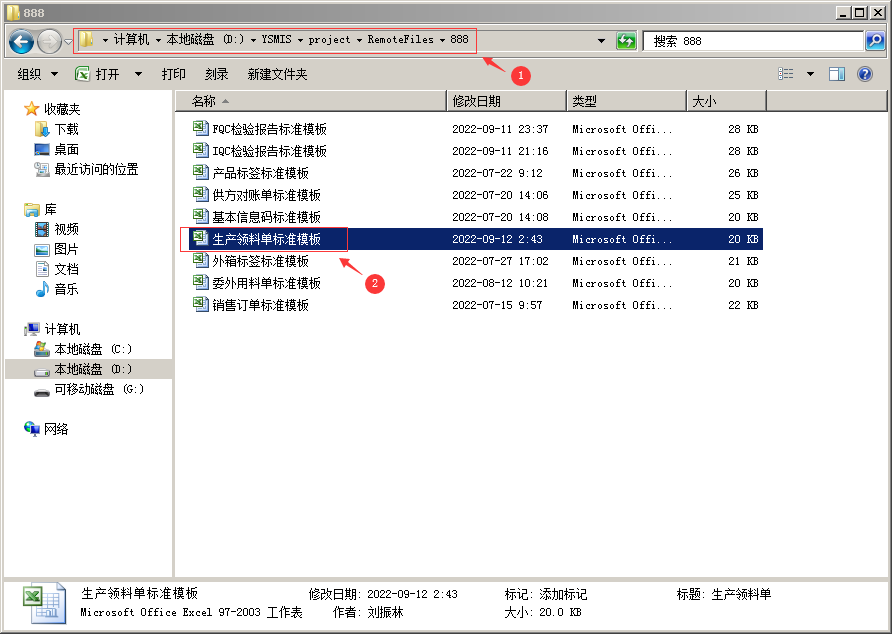Open 最近访问的位置 in favorites

coord(96,169)
